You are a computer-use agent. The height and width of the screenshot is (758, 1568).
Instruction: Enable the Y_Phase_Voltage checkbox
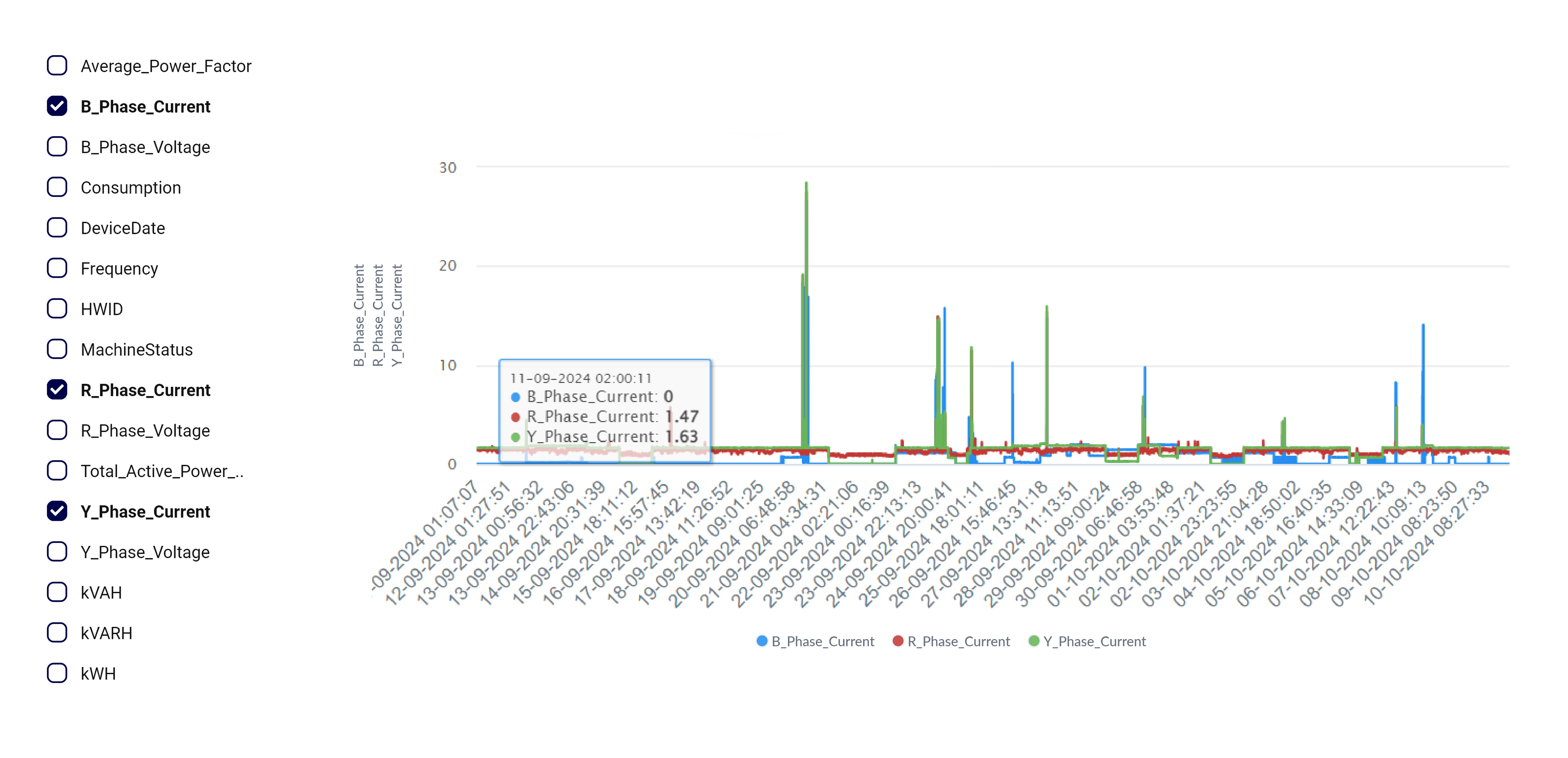(x=57, y=552)
